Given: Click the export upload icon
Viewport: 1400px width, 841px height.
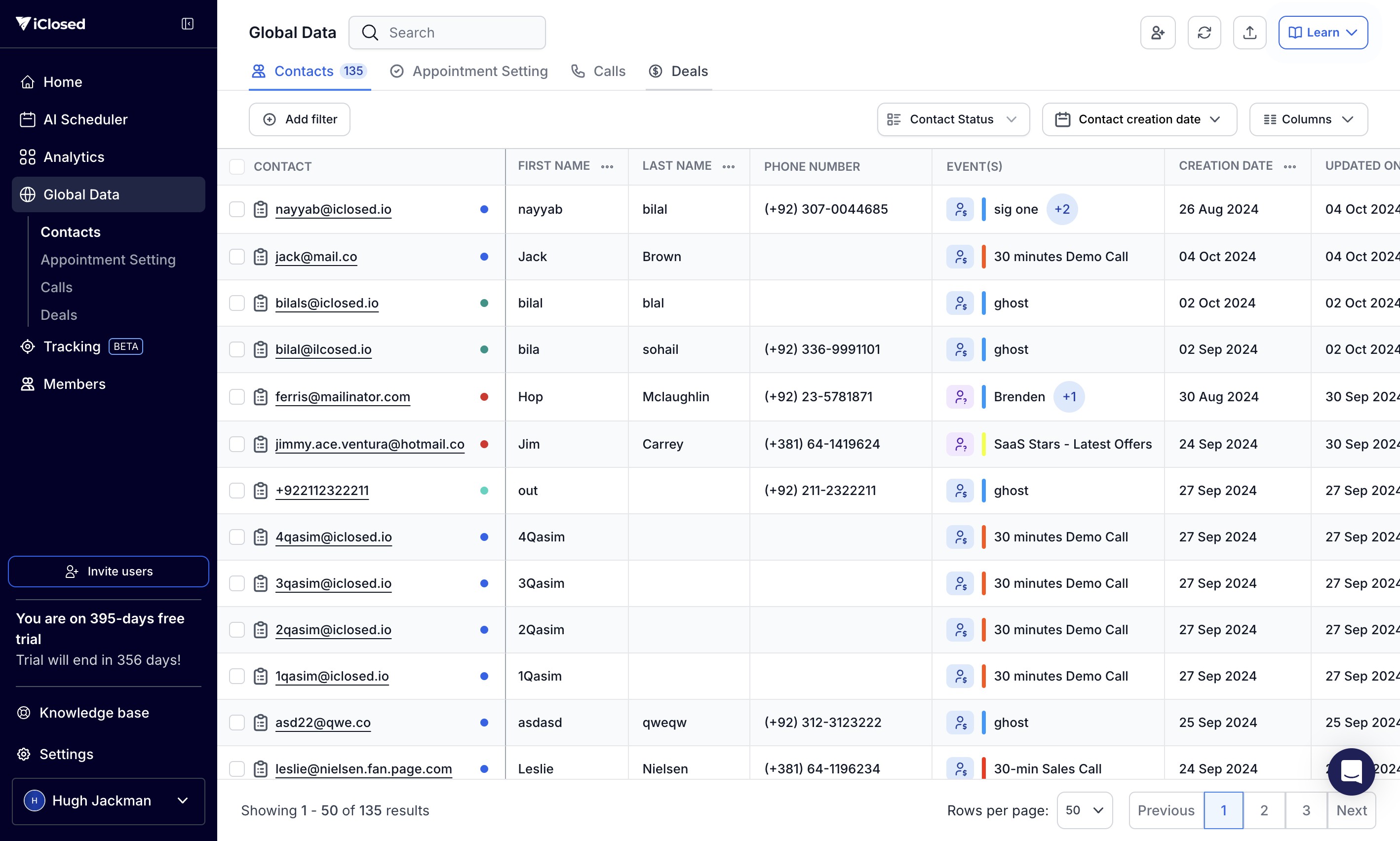Looking at the screenshot, I should (x=1249, y=33).
